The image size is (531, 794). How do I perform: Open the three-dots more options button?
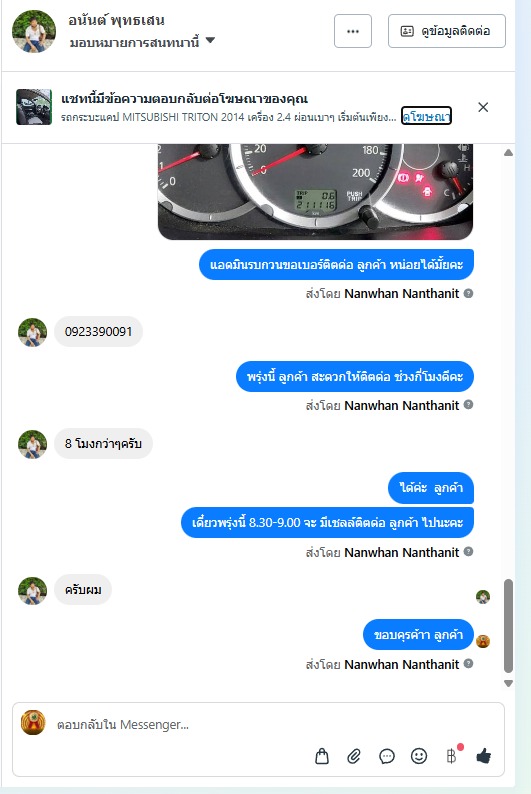click(353, 31)
